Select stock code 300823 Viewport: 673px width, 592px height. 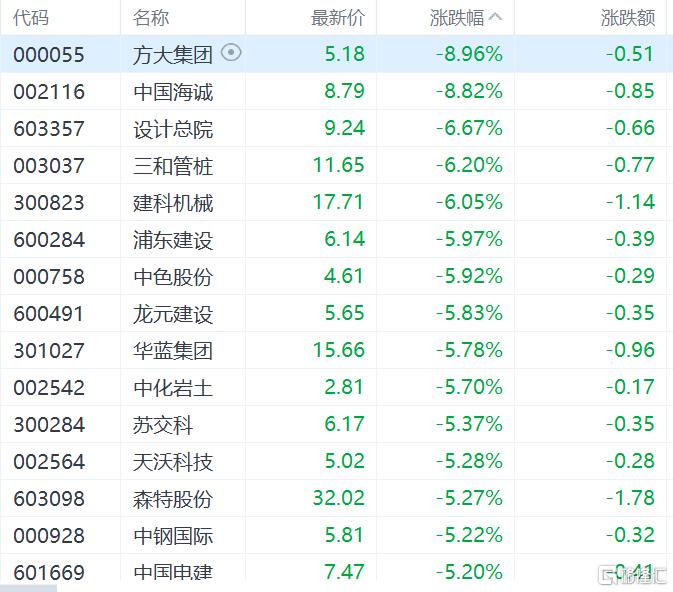click(49, 202)
